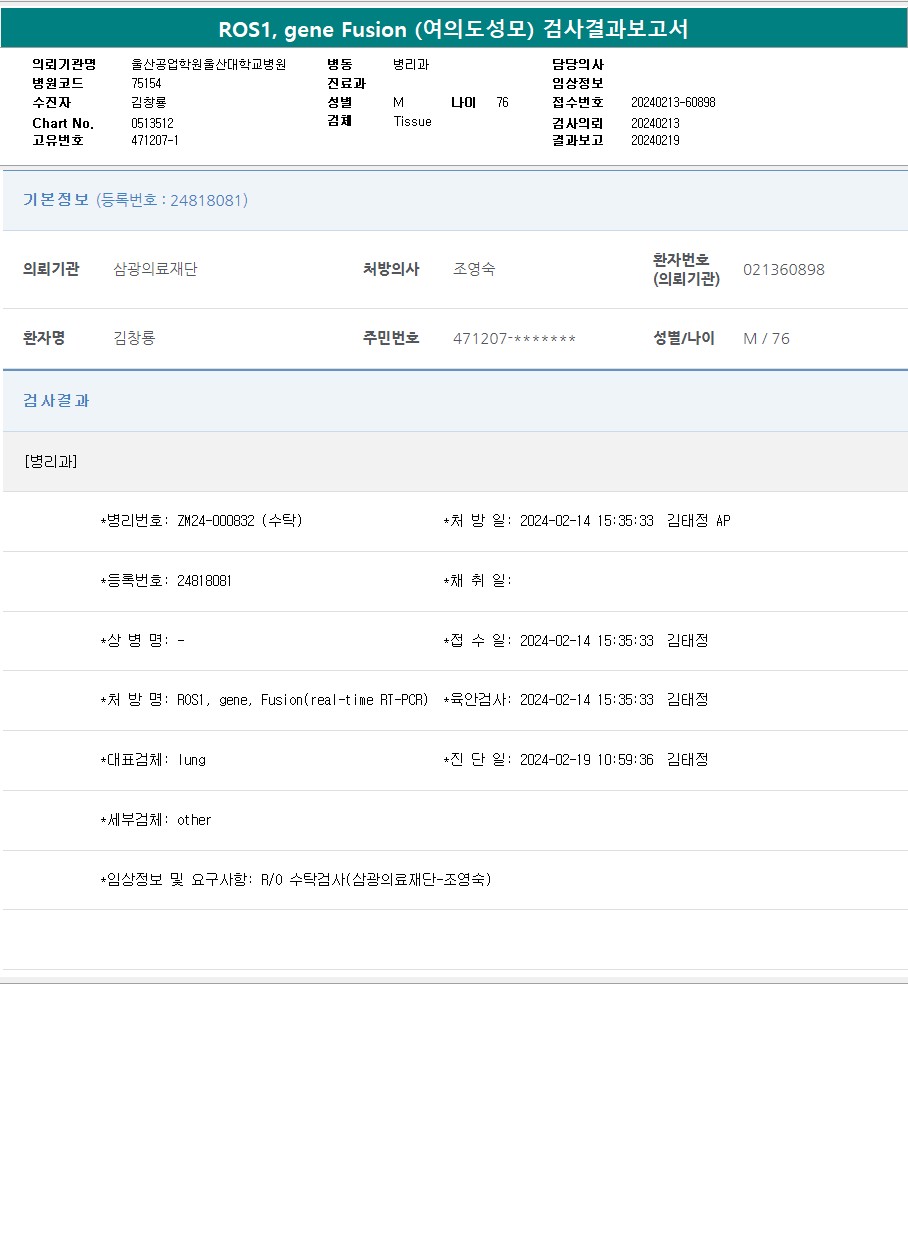Click the 접수번호 value 20240213-60898
908x1240 pixels.
(673, 102)
